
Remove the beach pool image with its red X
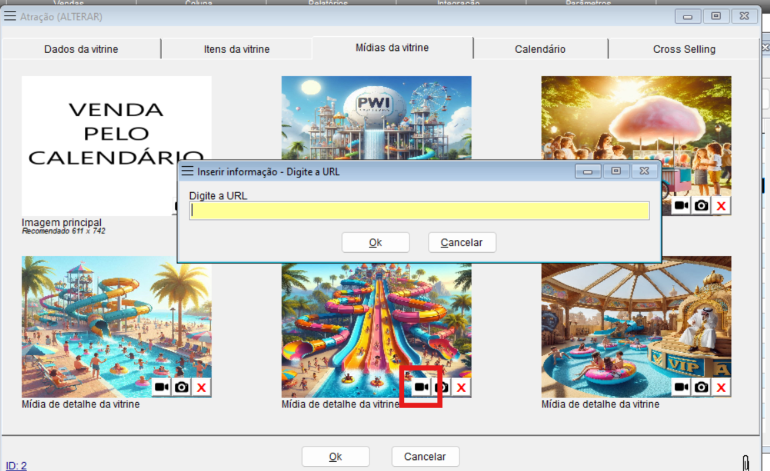(201, 387)
